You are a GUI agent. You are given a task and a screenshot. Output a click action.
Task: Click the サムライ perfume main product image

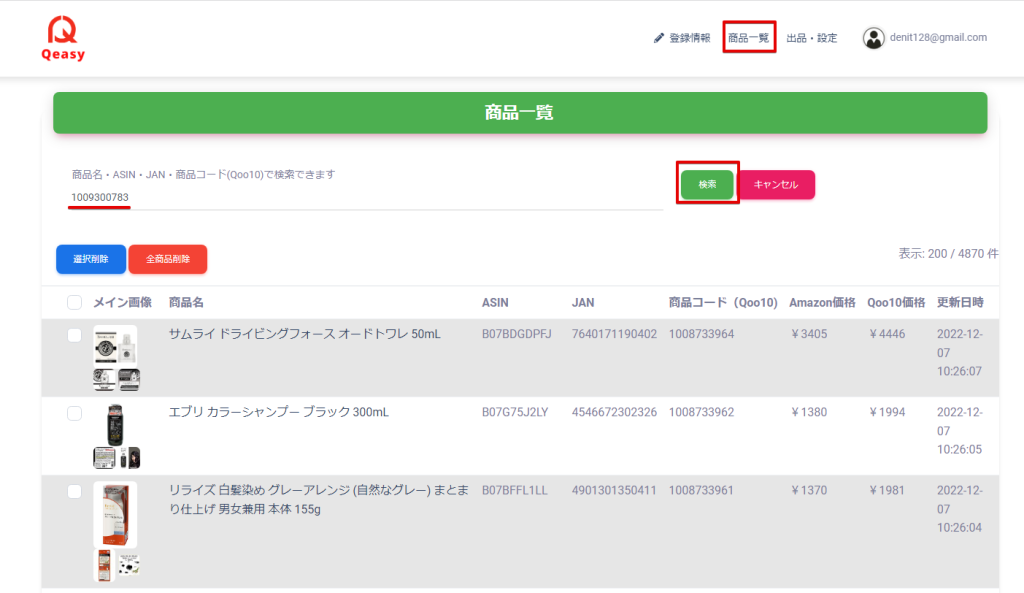[x=115, y=345]
